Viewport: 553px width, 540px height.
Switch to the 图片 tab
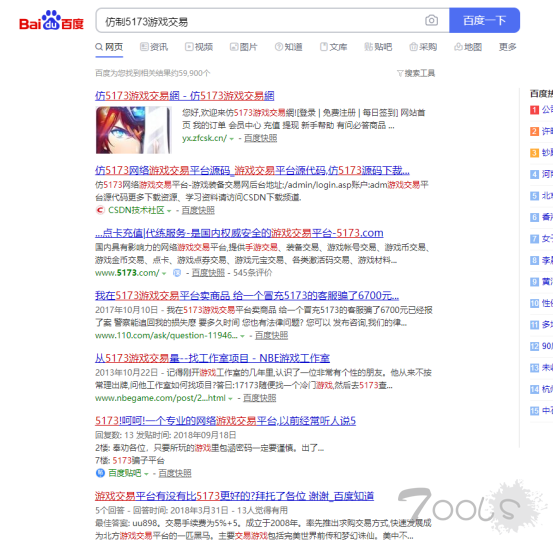[243, 47]
